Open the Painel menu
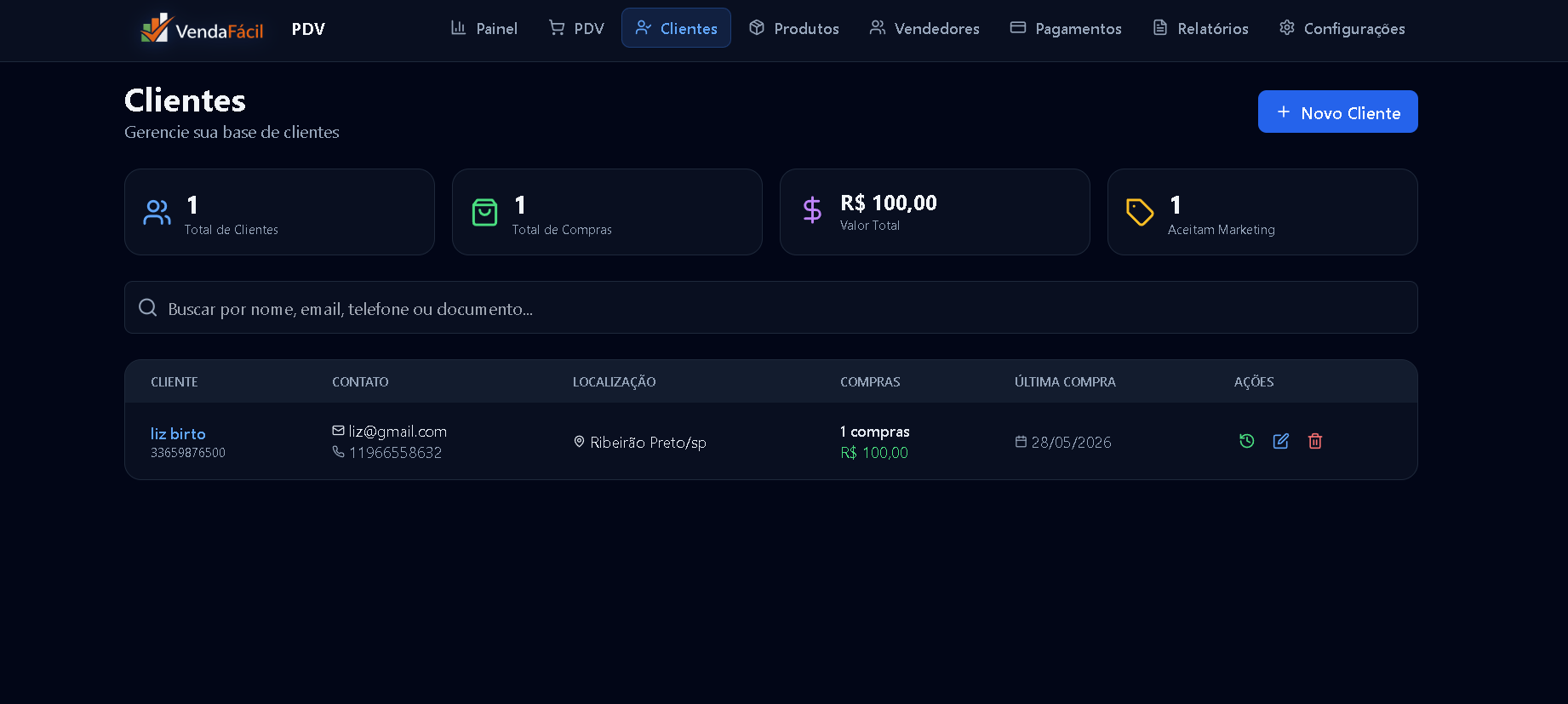This screenshot has height=704, width=1568. pyautogui.click(x=484, y=28)
